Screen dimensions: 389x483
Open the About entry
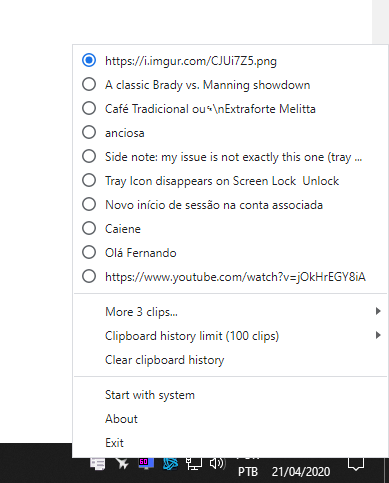coord(230,419)
